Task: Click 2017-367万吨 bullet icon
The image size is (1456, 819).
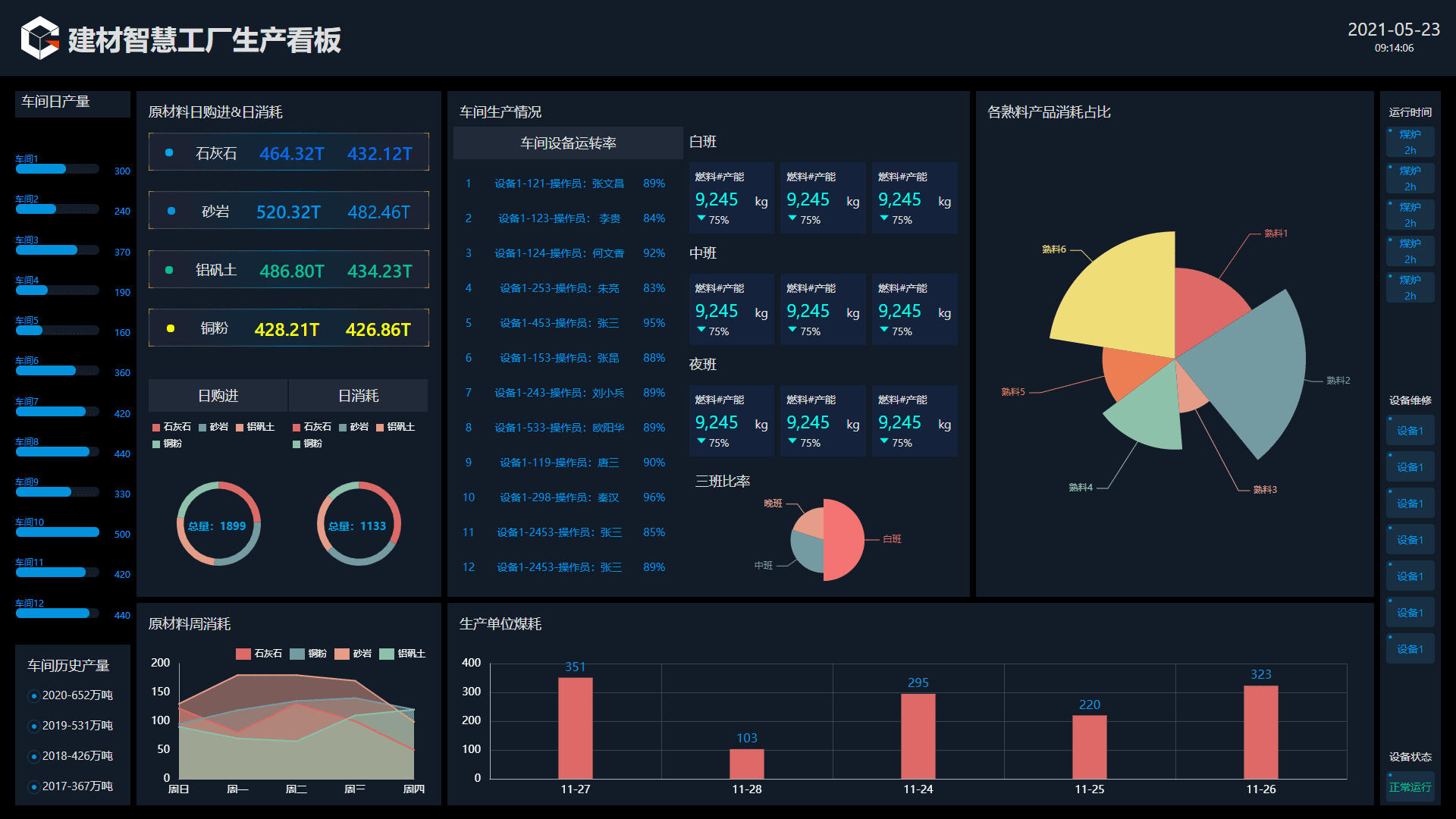Action: click(x=33, y=787)
